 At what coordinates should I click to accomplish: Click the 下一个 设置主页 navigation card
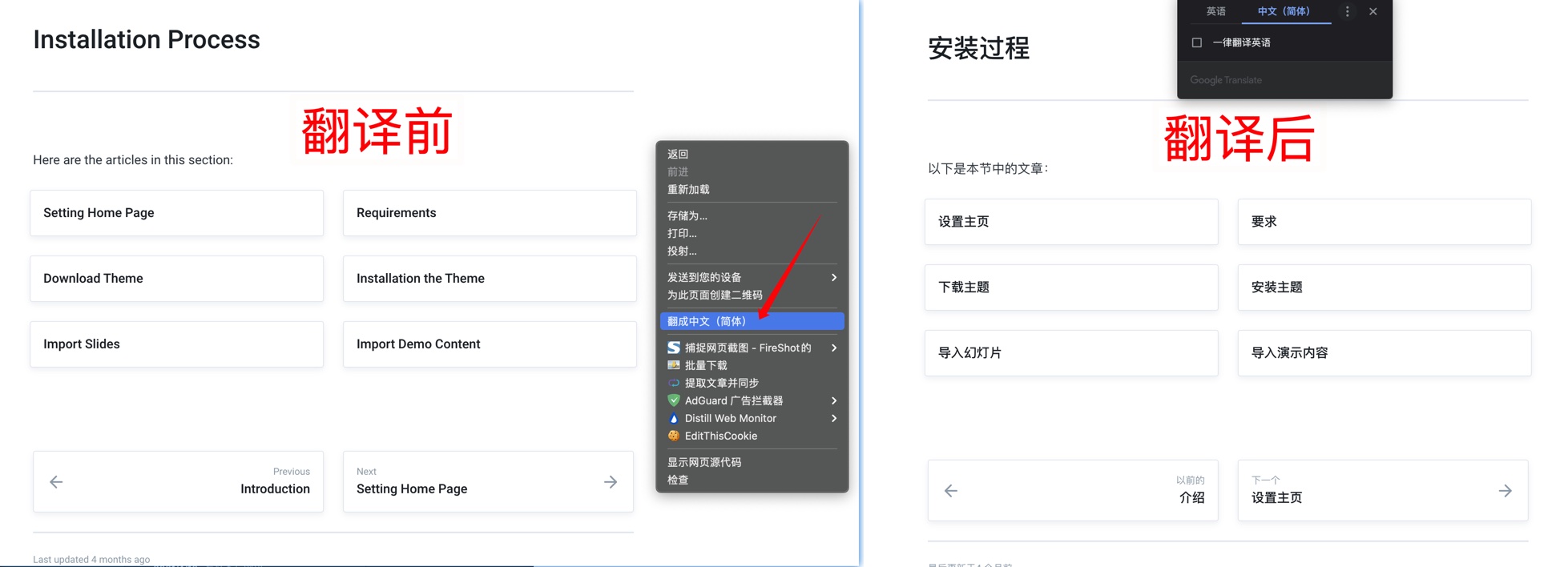click(x=1383, y=490)
